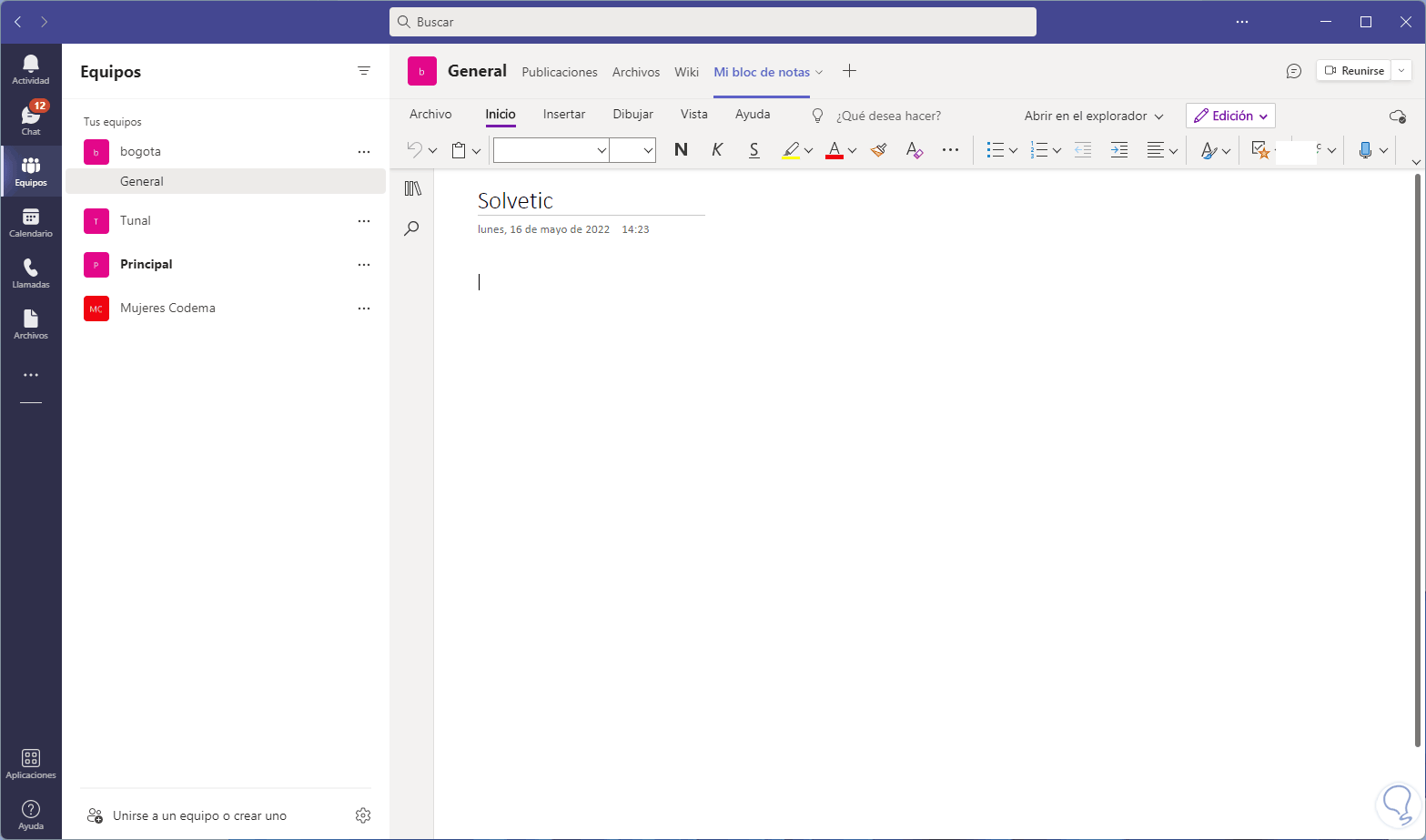Switch to the Vista ribbon tab
Image resolution: width=1426 pixels, height=840 pixels.
(x=694, y=115)
